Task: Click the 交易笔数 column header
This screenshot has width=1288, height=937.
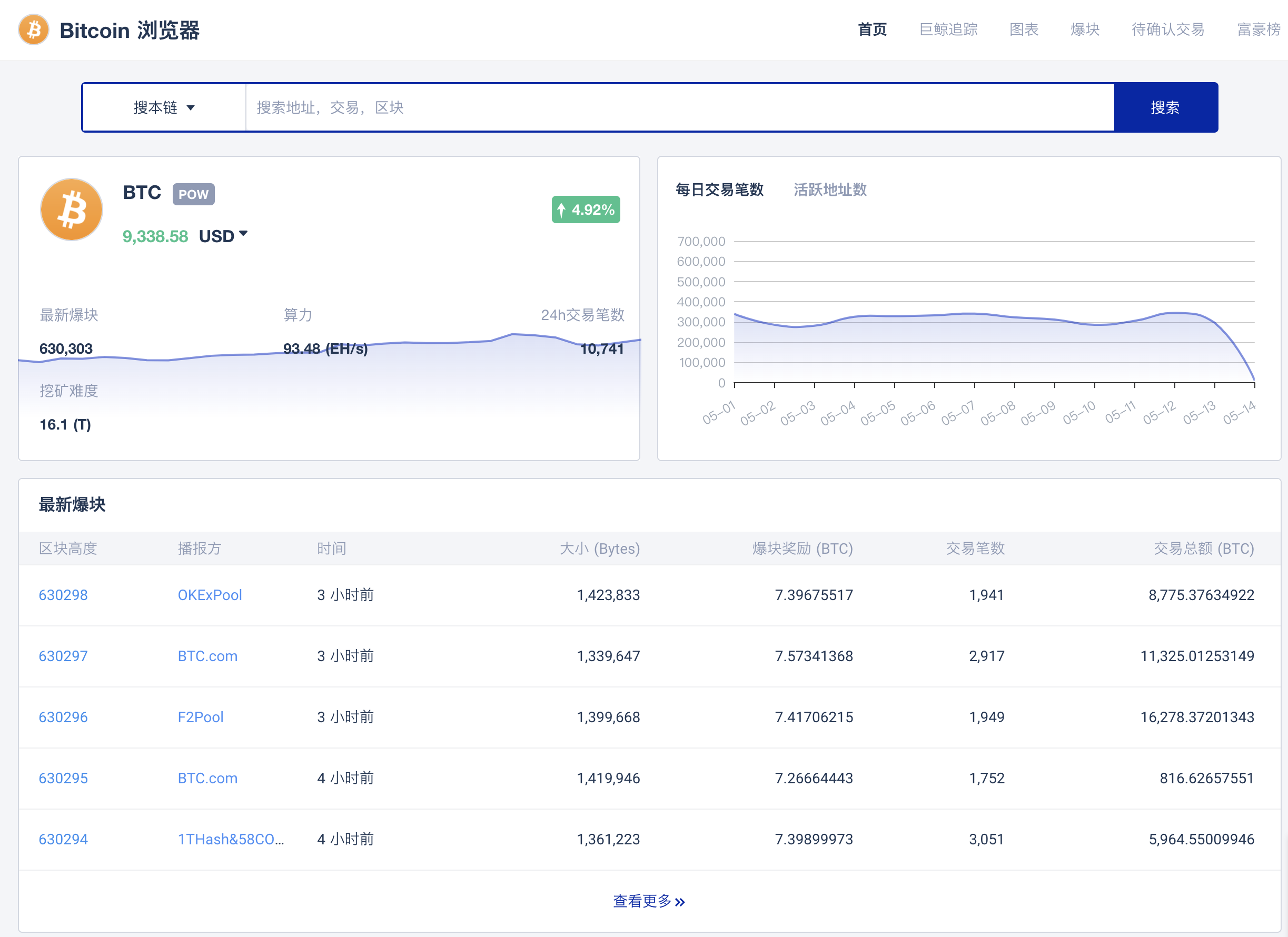Action: 975,548
